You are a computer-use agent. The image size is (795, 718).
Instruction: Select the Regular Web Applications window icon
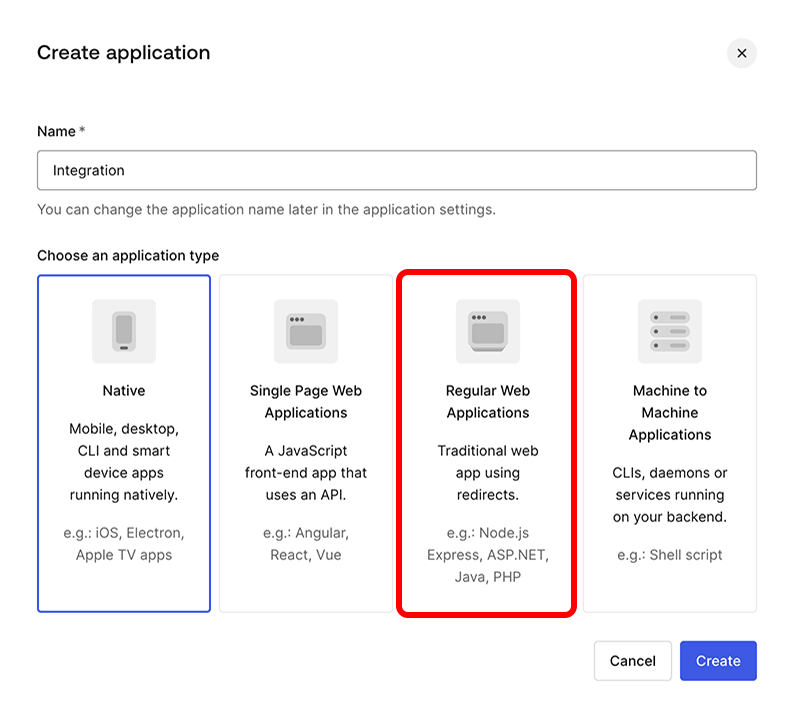point(488,331)
